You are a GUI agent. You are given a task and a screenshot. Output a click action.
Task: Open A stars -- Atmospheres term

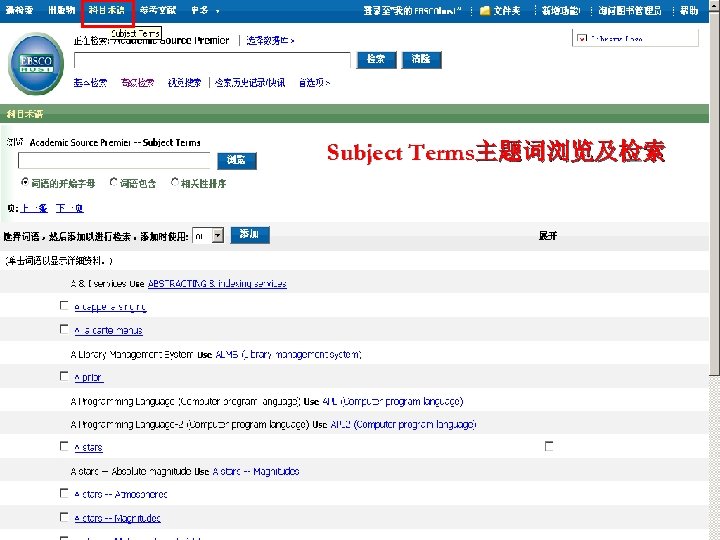(x=121, y=495)
